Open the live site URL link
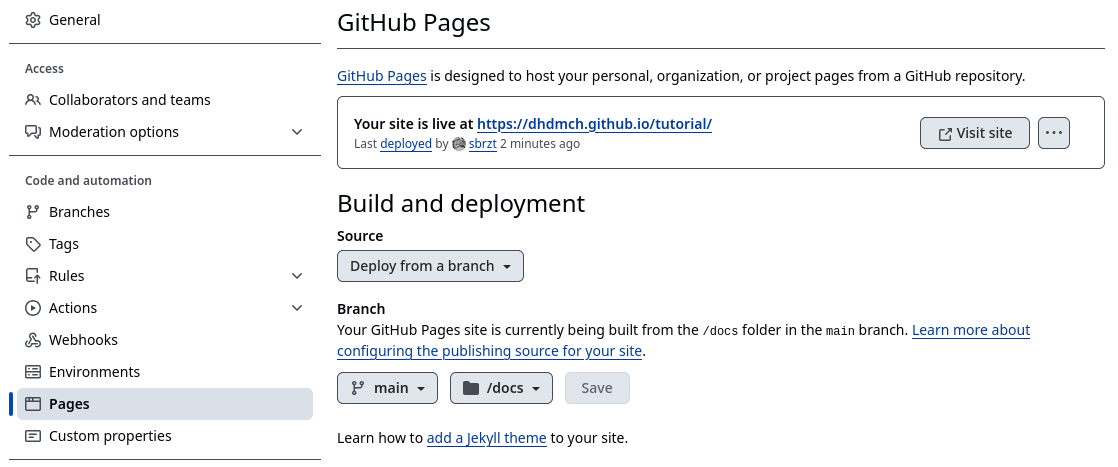 pos(594,124)
